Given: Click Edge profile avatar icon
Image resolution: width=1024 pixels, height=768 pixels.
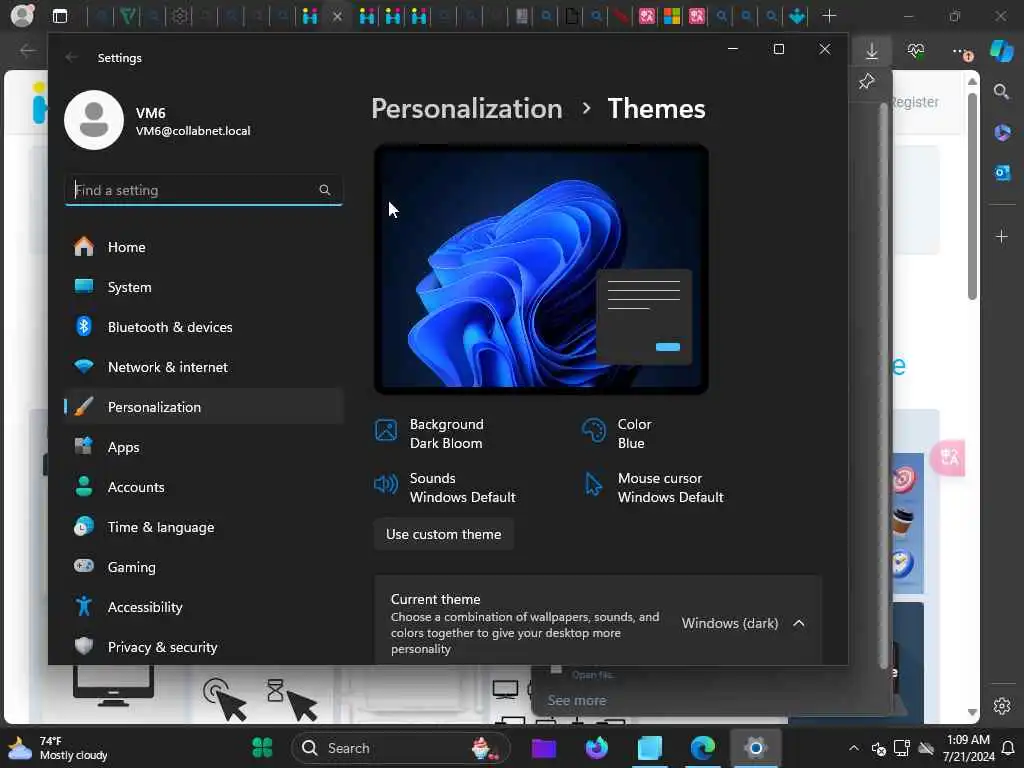Looking at the screenshot, I should pyautogui.click(x=22, y=16).
